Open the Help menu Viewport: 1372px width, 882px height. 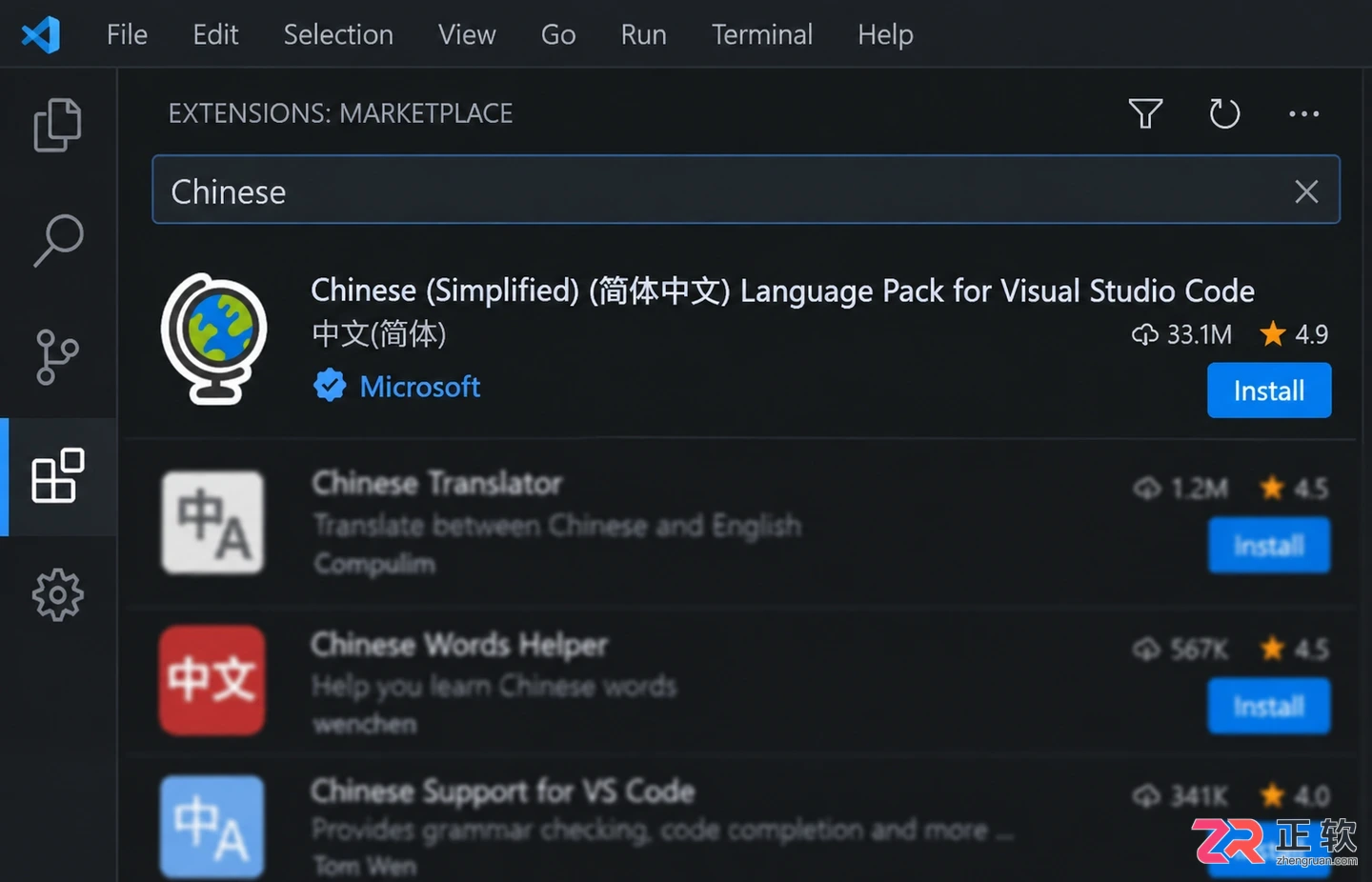tap(885, 34)
